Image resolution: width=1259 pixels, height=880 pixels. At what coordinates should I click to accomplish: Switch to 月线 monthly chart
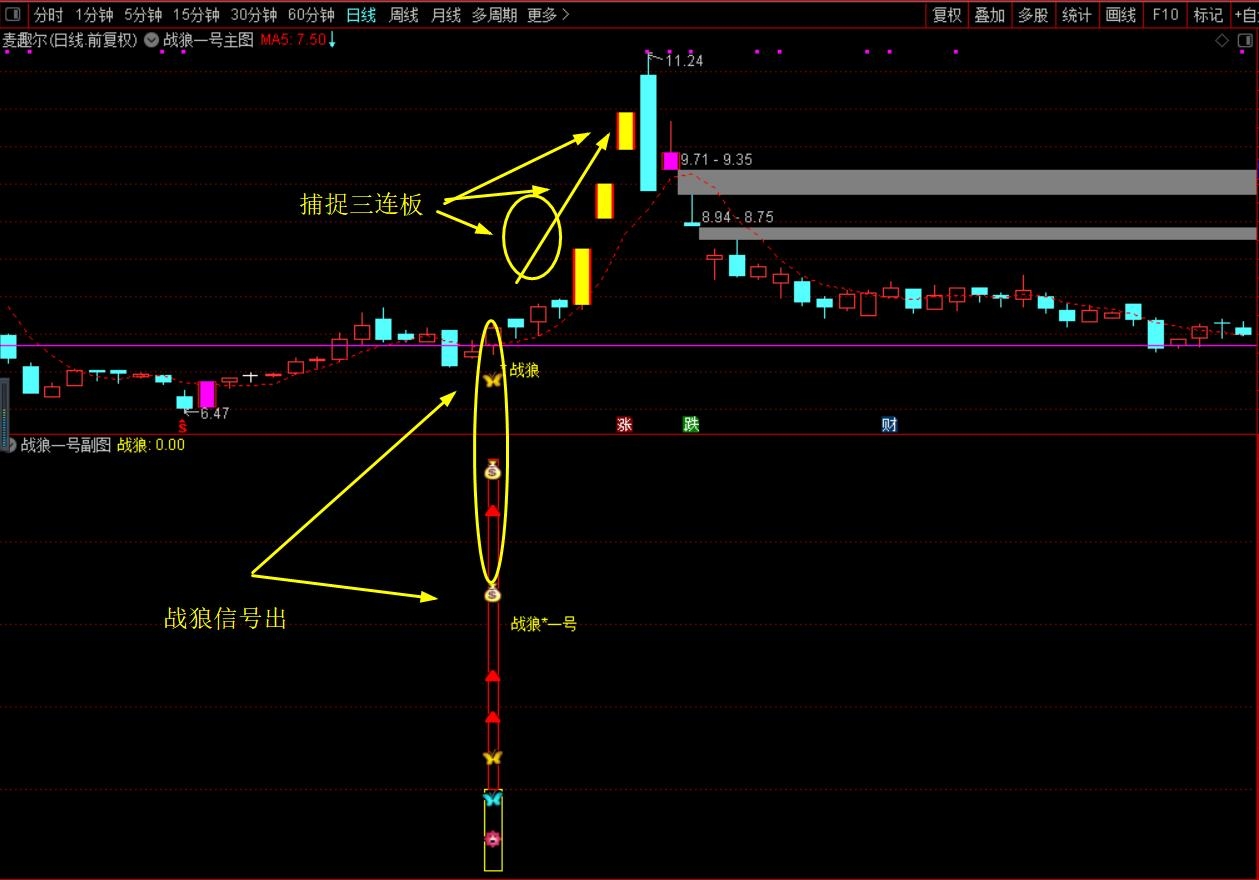(x=446, y=15)
